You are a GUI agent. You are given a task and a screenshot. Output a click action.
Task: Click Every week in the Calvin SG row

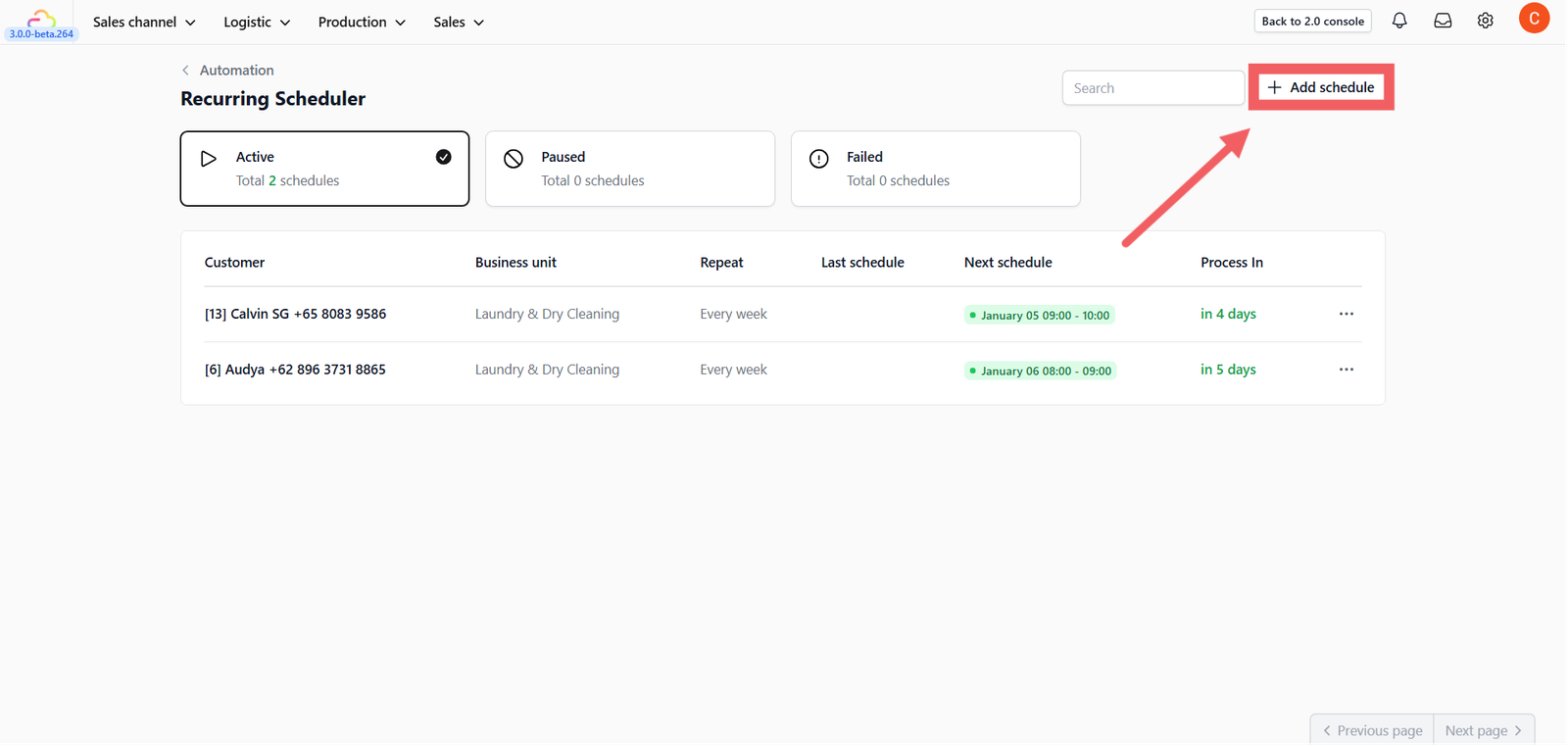click(x=733, y=315)
